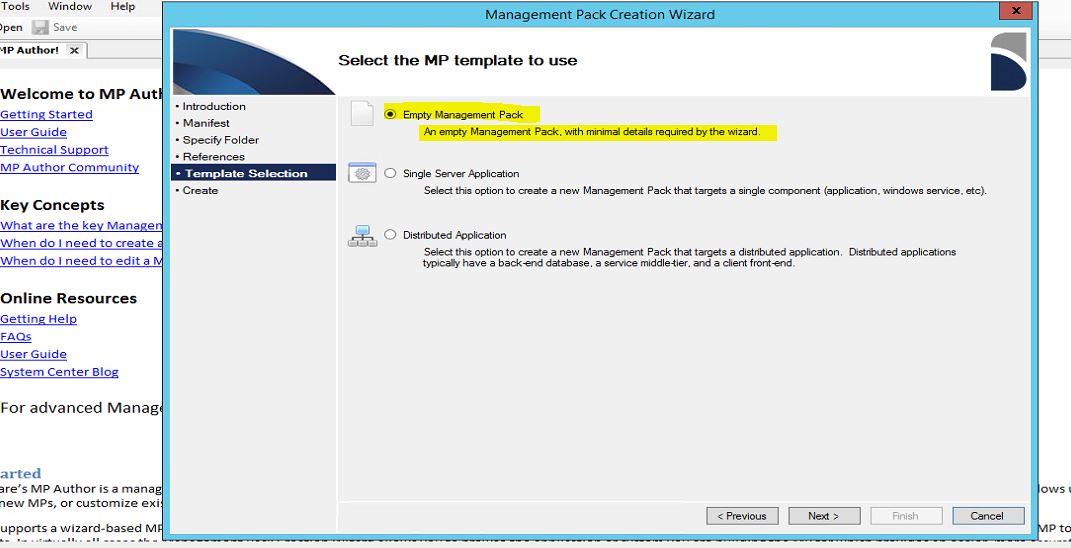1071x548 pixels.
Task: Click the Save disk icon in toolbar
Action: (40, 27)
